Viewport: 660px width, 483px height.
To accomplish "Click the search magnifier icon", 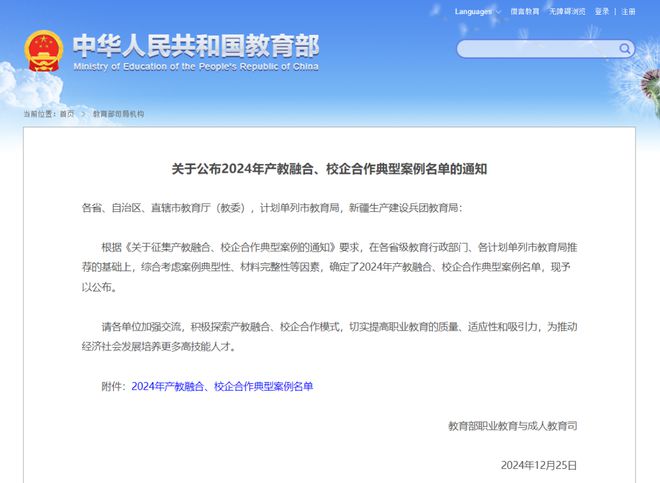I will (x=625, y=49).
